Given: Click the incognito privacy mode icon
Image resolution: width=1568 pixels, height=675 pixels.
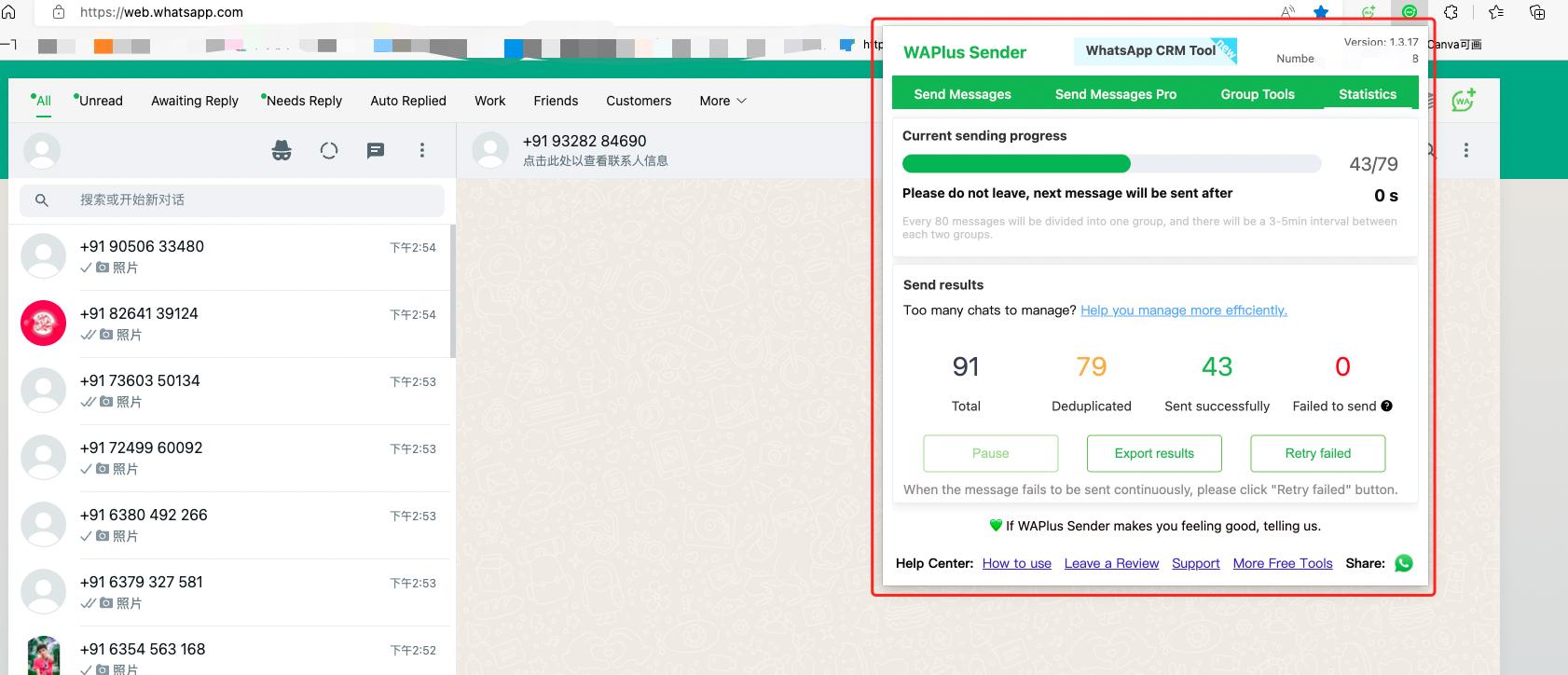Looking at the screenshot, I should [282, 150].
